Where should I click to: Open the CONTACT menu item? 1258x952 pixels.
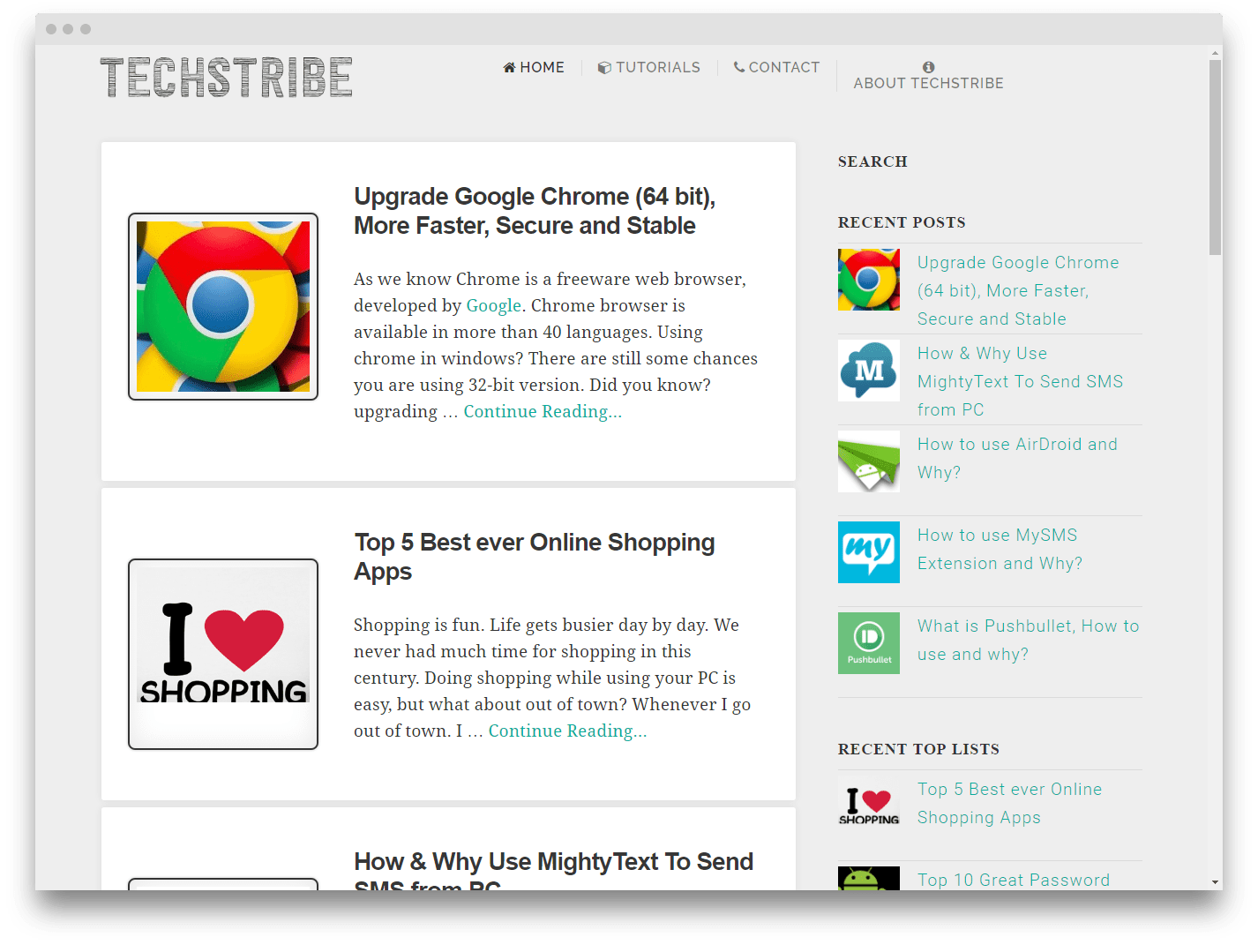776,67
